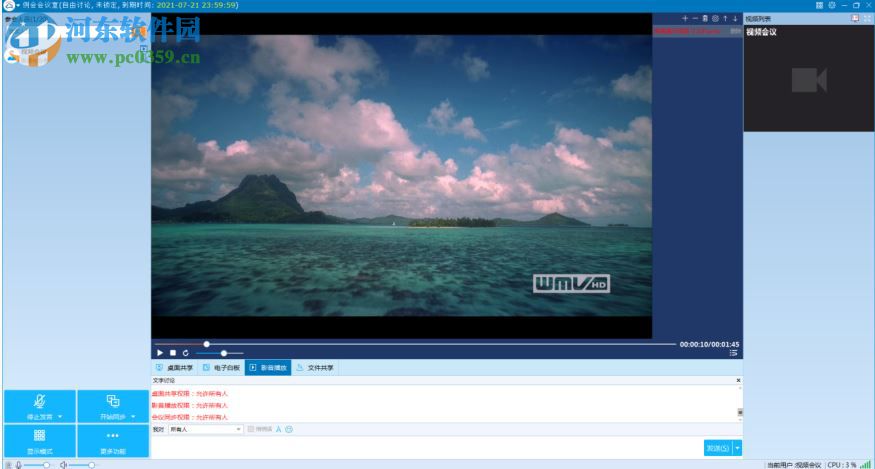Click the network signal bars icon
The width and height of the screenshot is (875, 469).
point(865,465)
